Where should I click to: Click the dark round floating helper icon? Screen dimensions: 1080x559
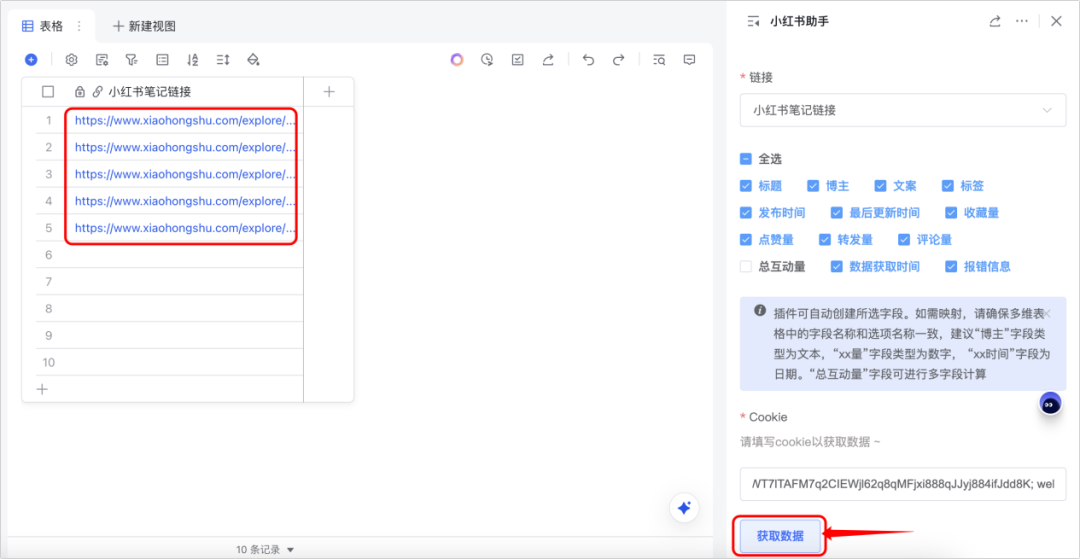[1049, 405]
